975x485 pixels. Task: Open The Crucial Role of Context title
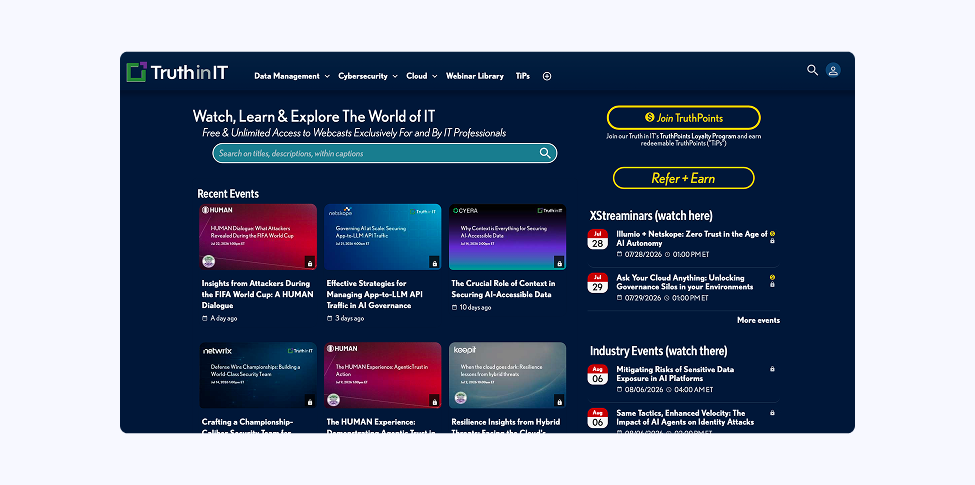point(503,289)
